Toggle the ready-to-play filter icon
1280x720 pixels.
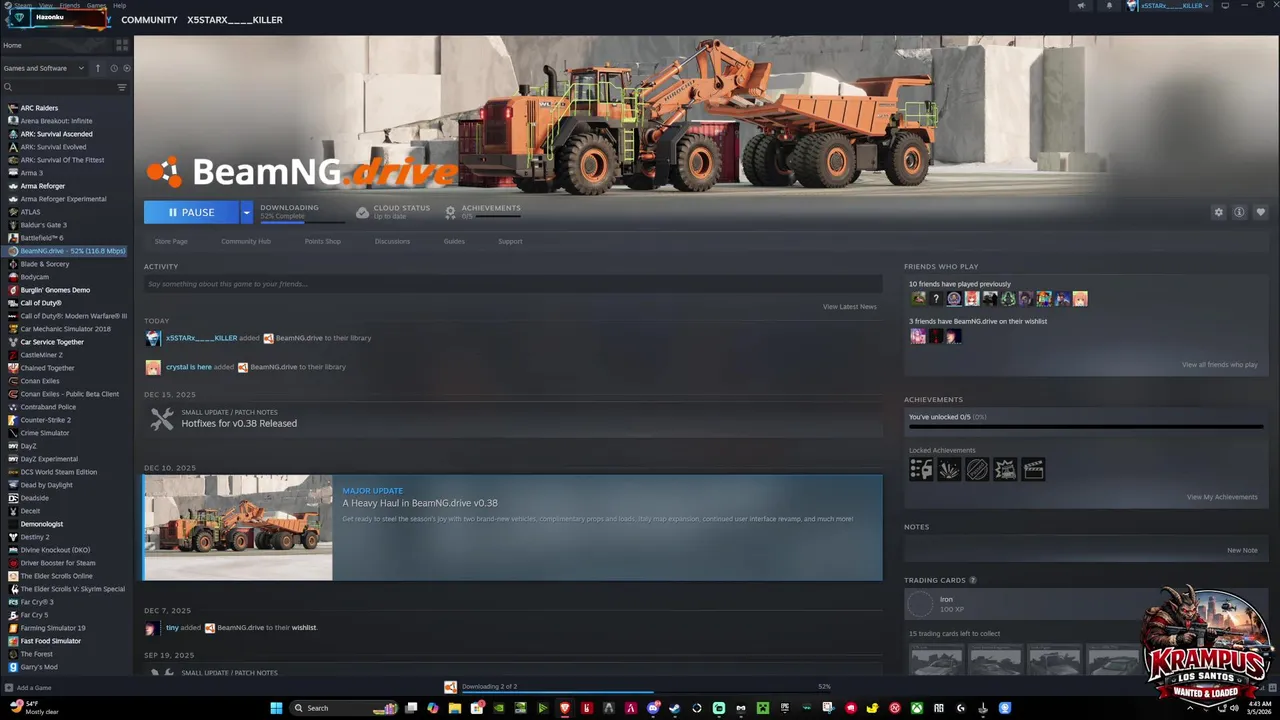click(126, 68)
